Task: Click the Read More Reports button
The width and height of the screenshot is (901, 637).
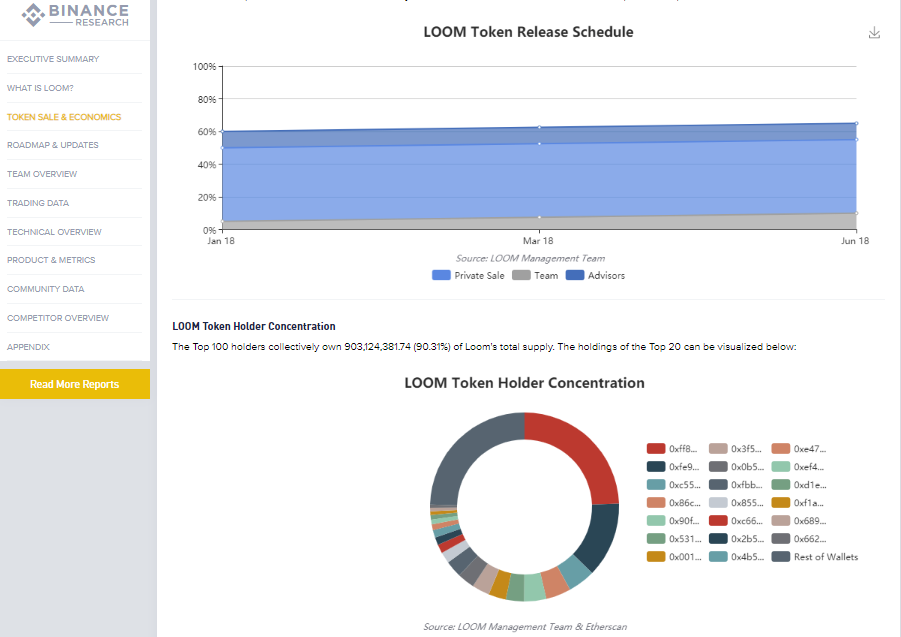Action: (x=74, y=384)
